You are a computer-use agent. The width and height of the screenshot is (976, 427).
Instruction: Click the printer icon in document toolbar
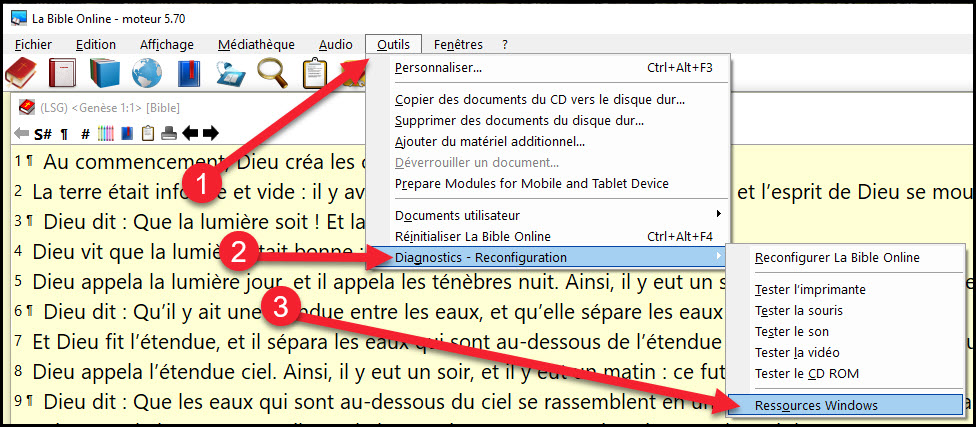coord(169,133)
